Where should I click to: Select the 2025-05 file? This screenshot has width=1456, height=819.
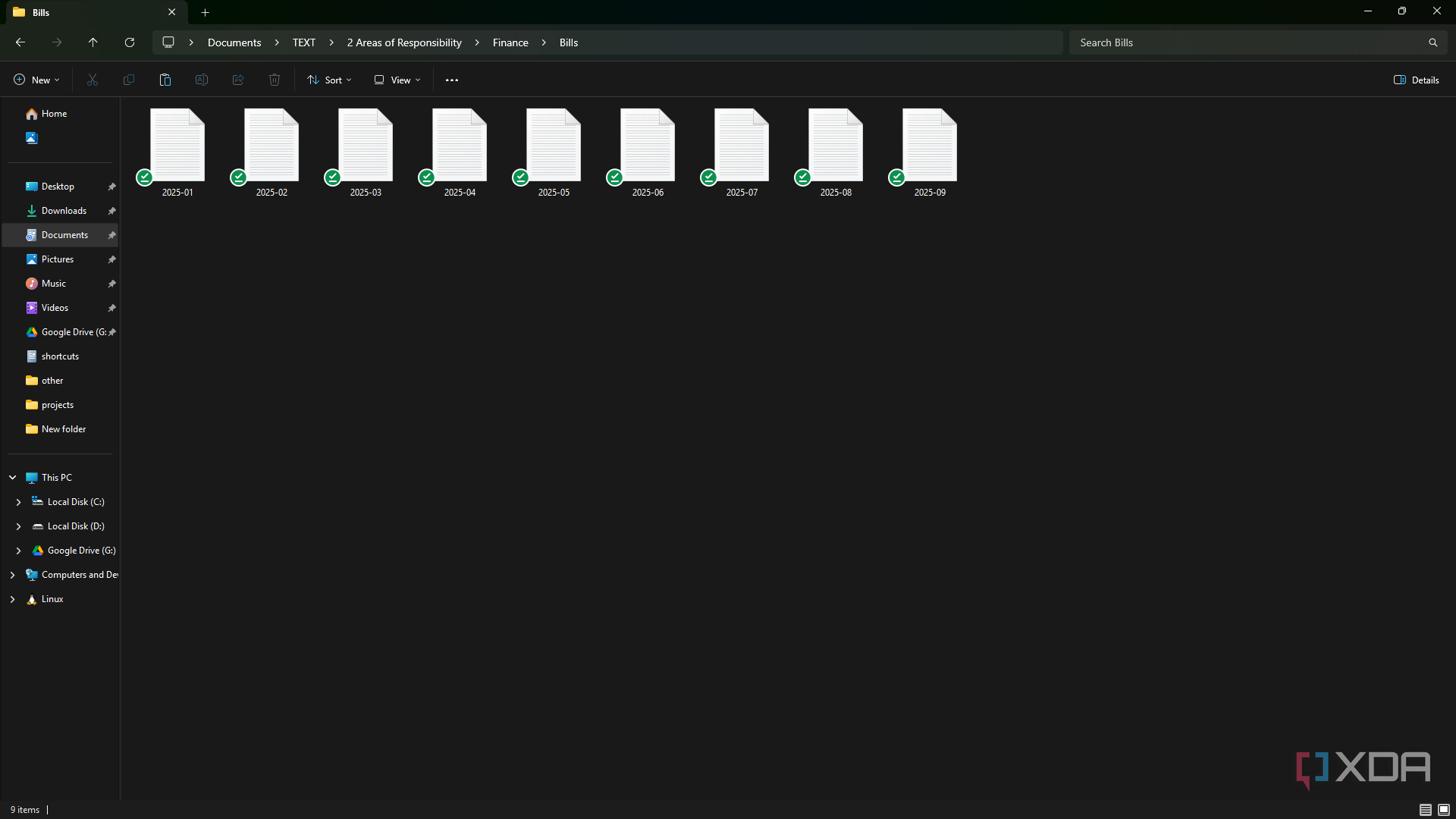click(554, 153)
